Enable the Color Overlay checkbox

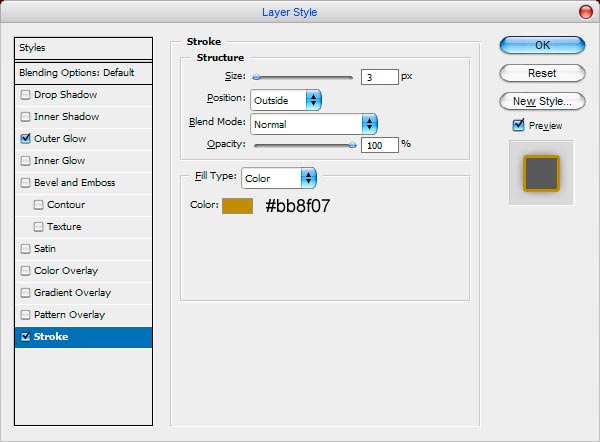25,271
